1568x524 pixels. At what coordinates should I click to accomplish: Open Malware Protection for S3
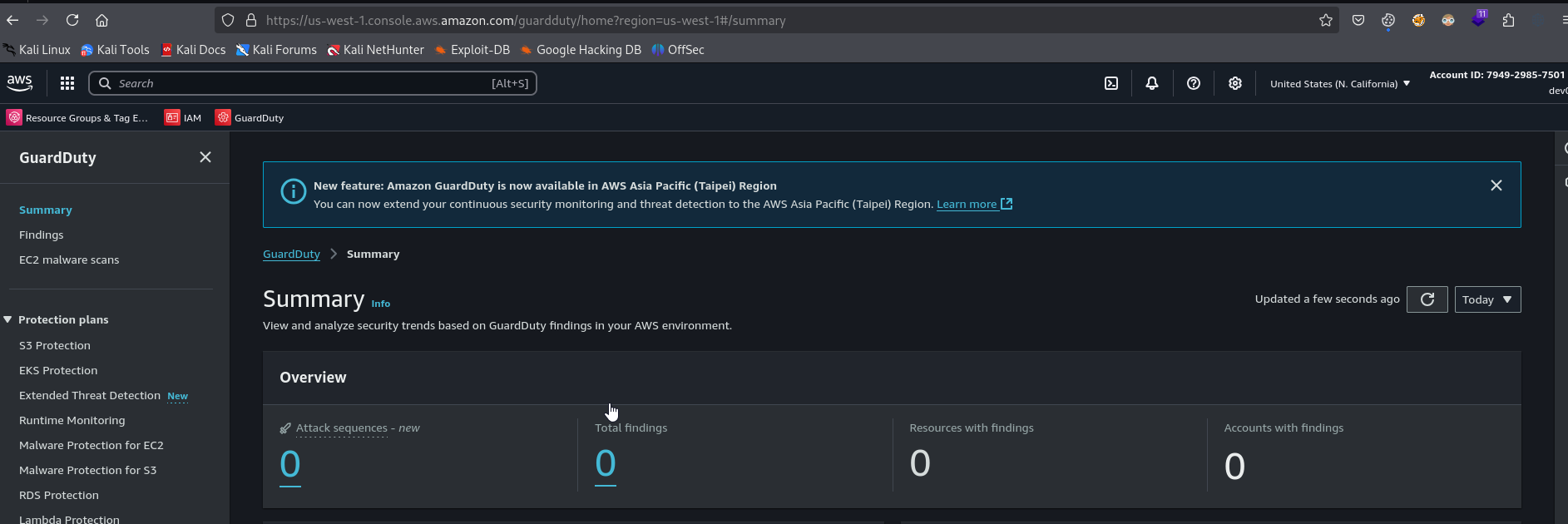[x=88, y=470]
